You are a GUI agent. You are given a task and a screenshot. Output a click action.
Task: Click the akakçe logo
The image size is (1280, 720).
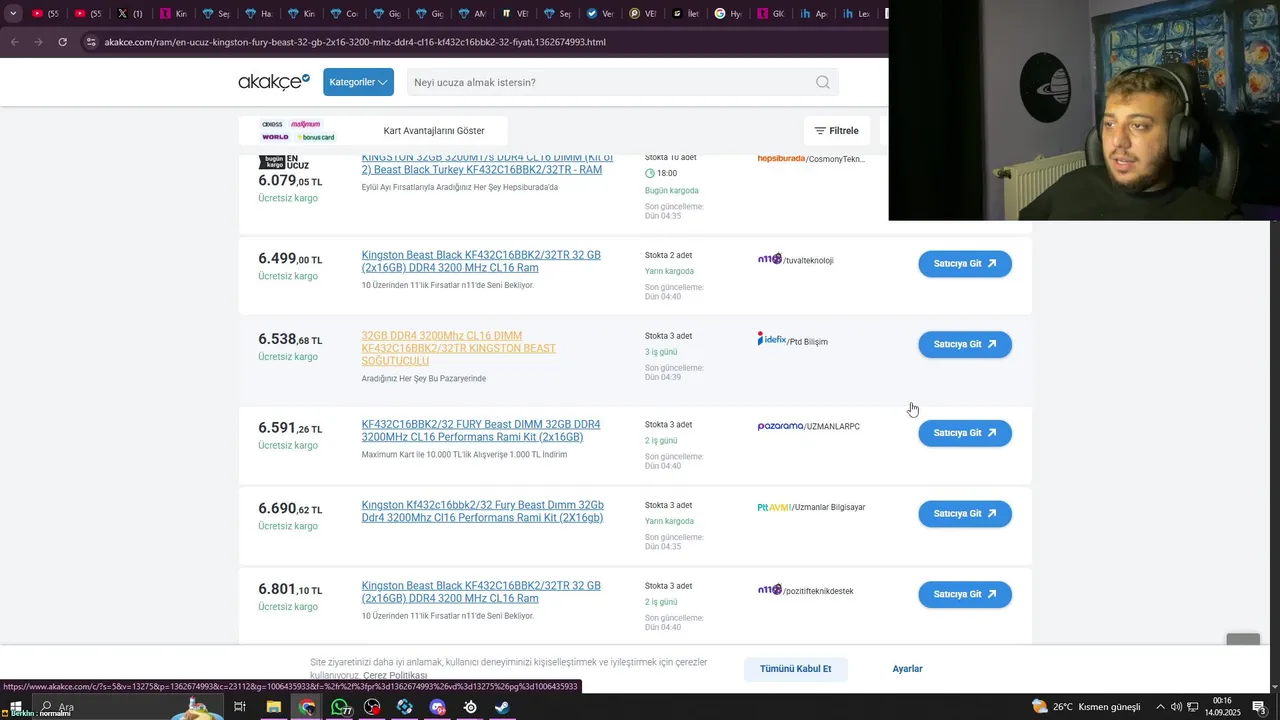pyautogui.click(x=274, y=82)
